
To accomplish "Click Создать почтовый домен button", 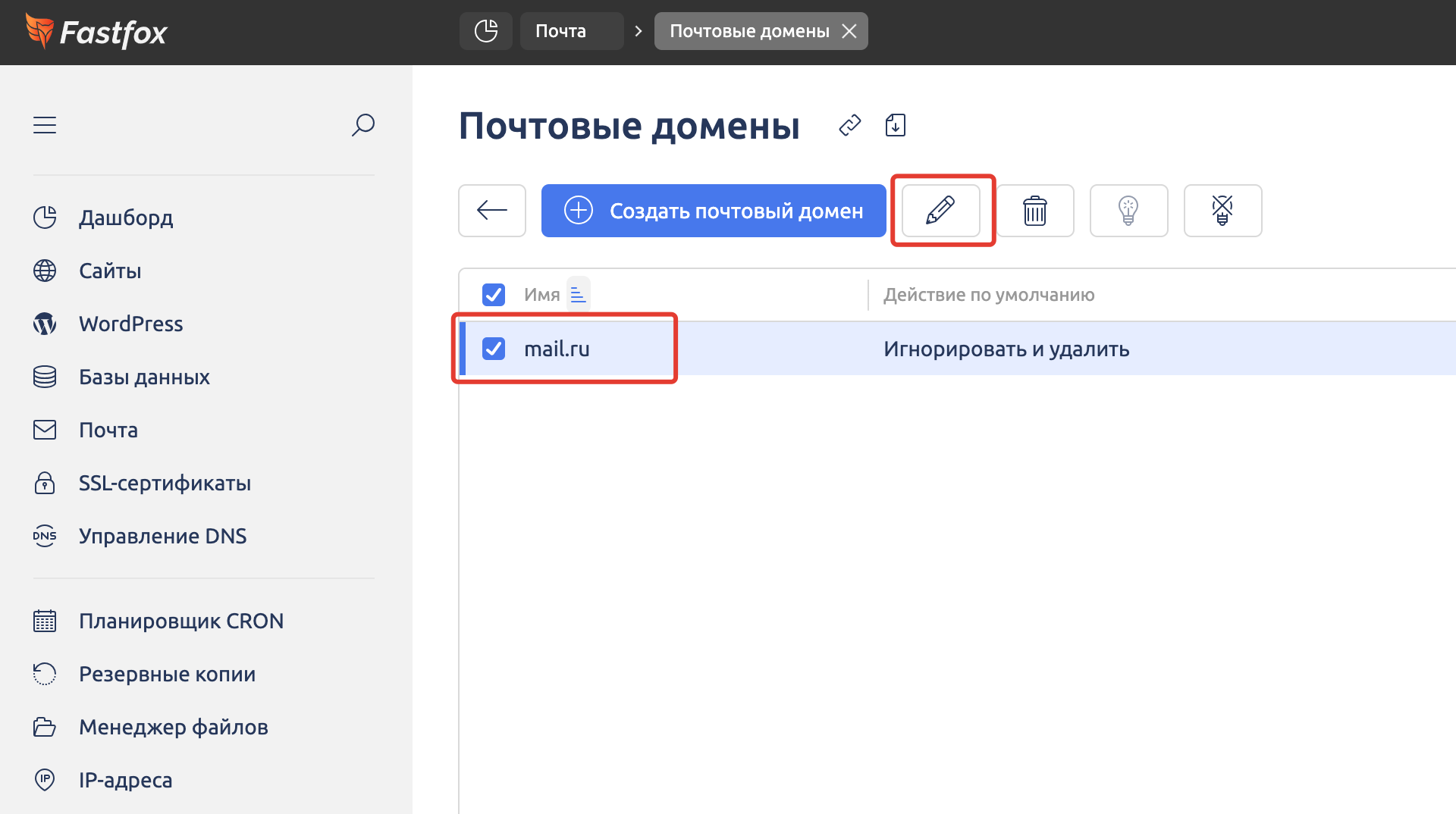I will click(x=713, y=211).
